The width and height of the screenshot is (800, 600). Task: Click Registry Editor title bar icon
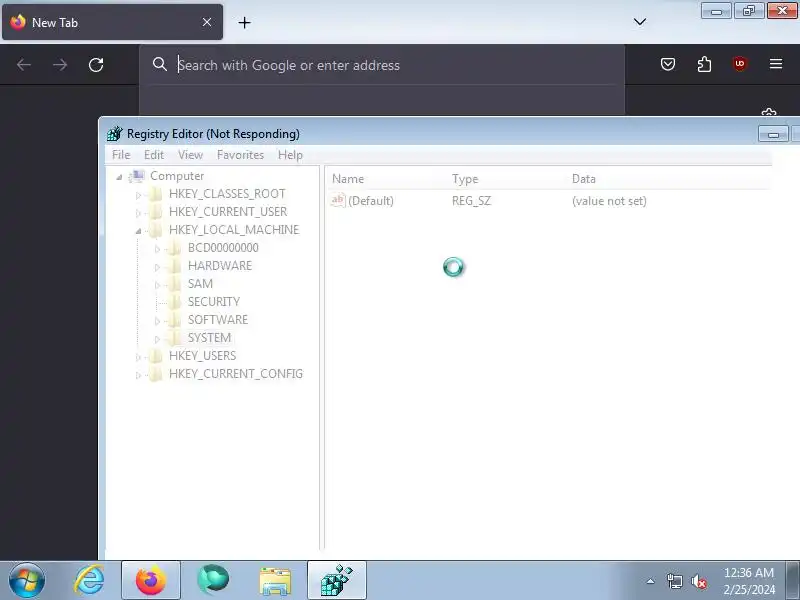[115, 134]
